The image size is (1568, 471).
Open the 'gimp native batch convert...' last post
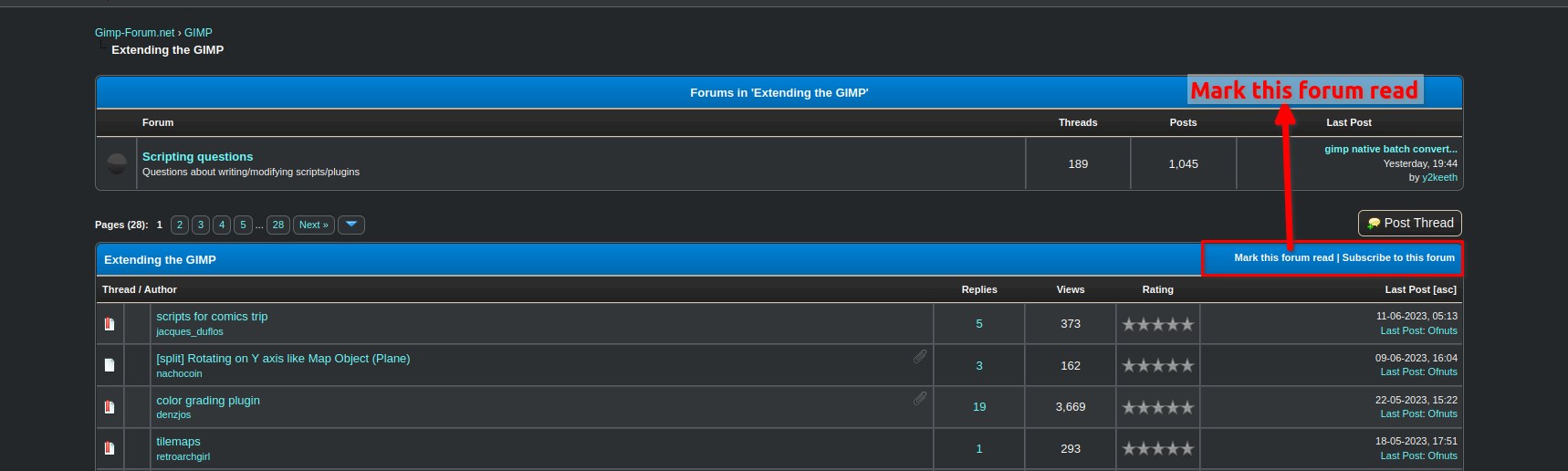(1390, 149)
